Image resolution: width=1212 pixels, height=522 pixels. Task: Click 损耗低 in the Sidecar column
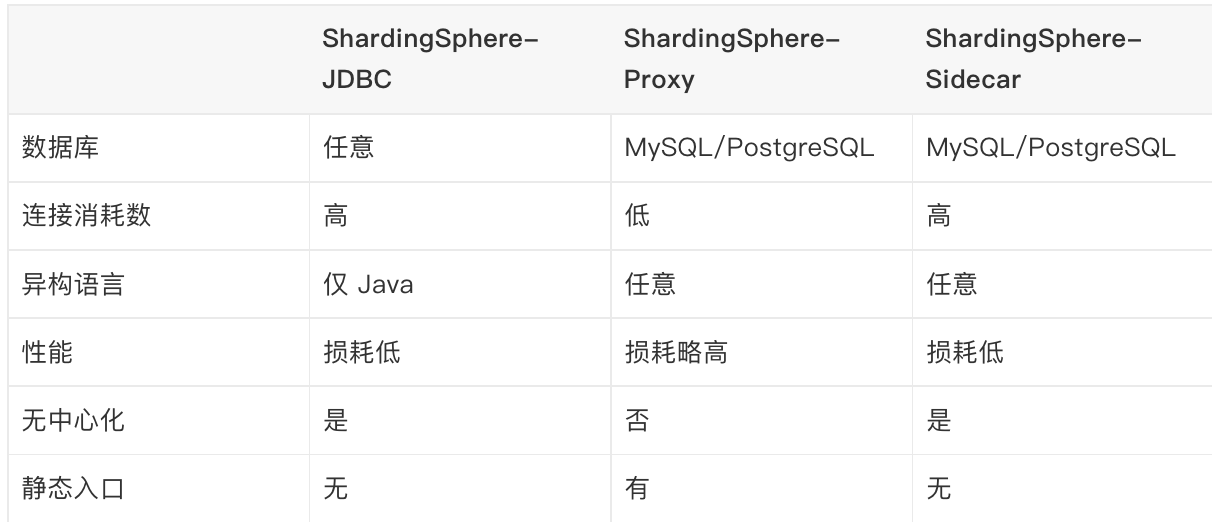965,352
